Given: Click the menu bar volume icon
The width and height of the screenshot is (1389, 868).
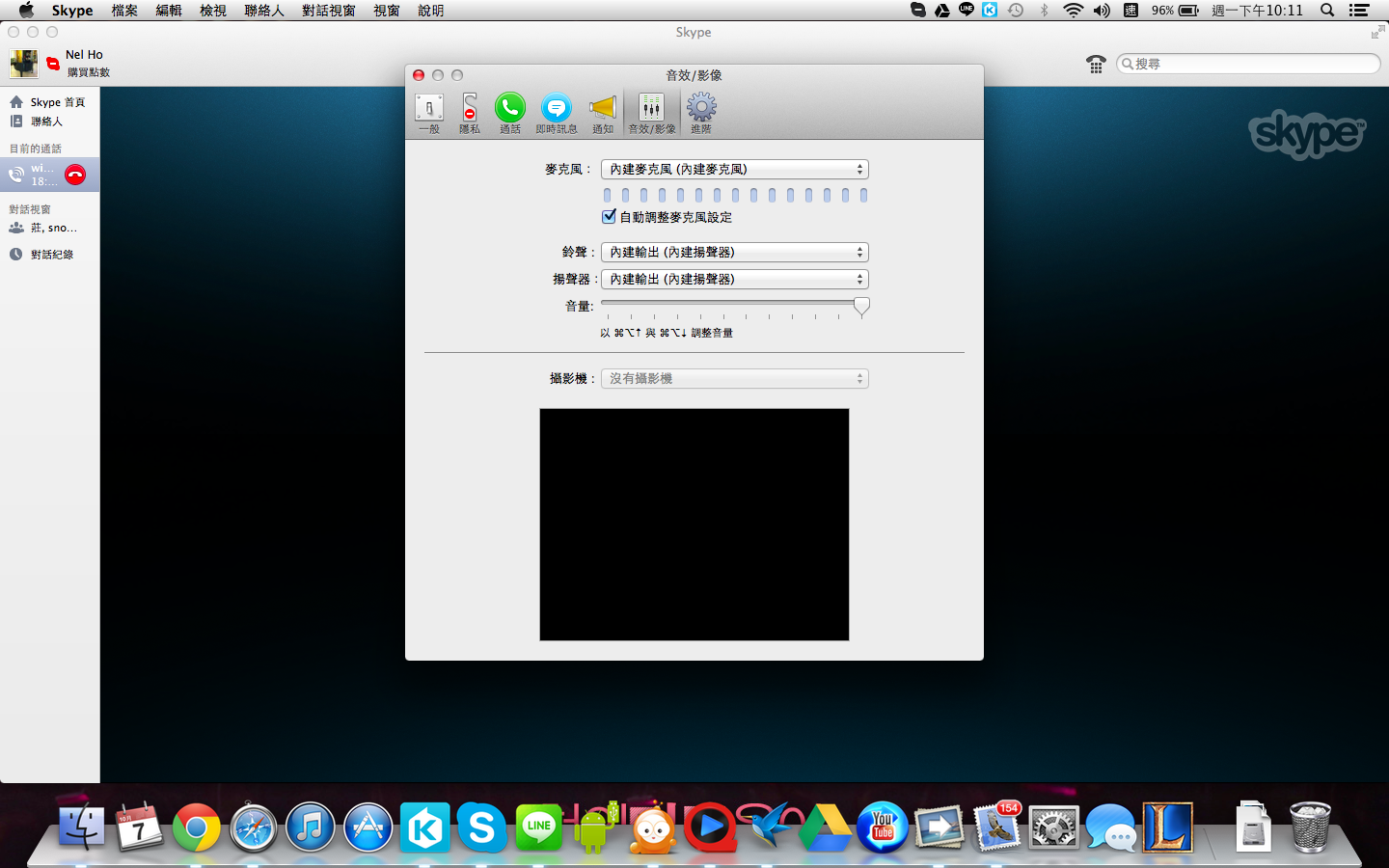Looking at the screenshot, I should (x=1102, y=11).
